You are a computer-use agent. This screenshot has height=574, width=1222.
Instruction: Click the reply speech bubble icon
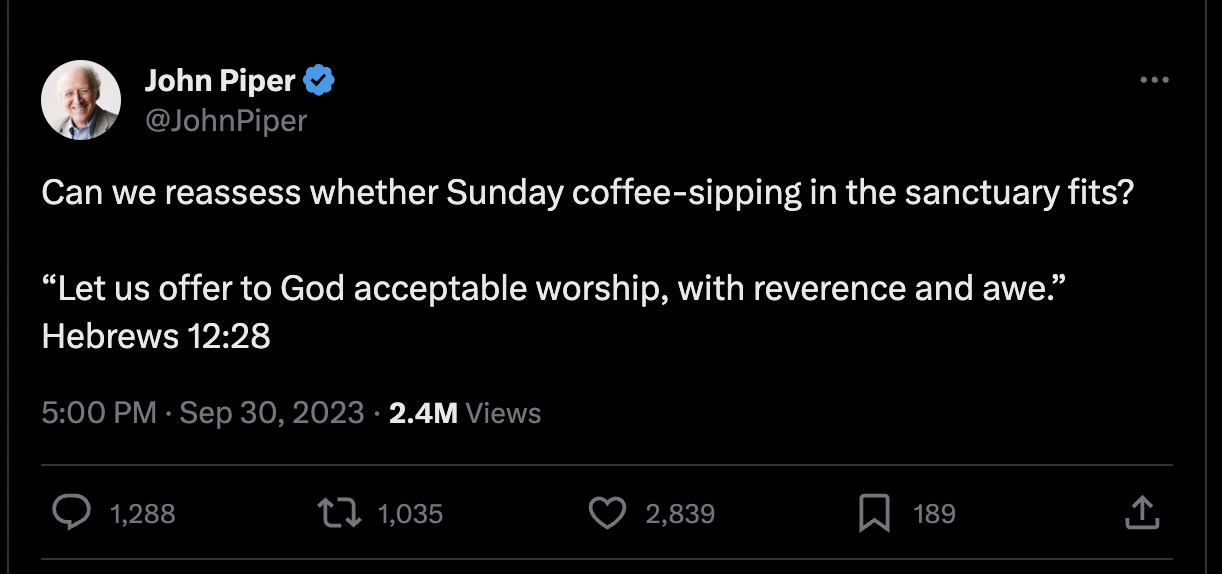(x=70, y=514)
